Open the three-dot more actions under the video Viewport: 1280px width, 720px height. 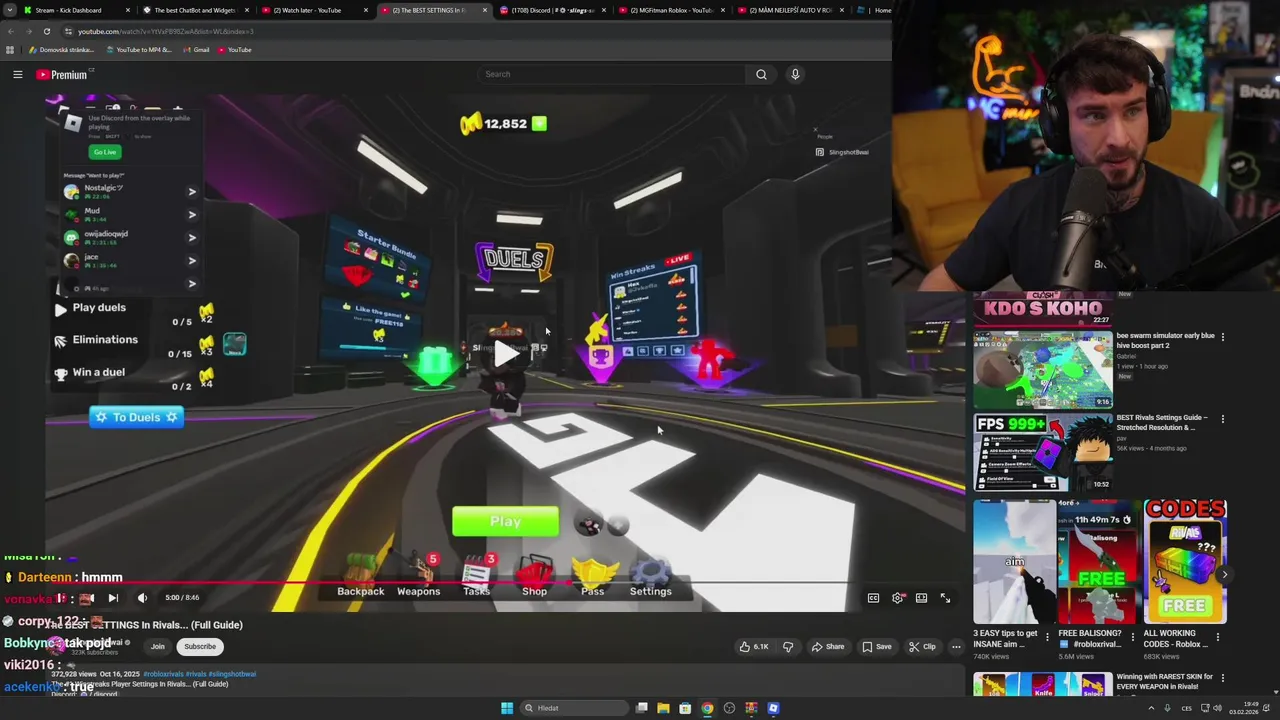(x=956, y=647)
